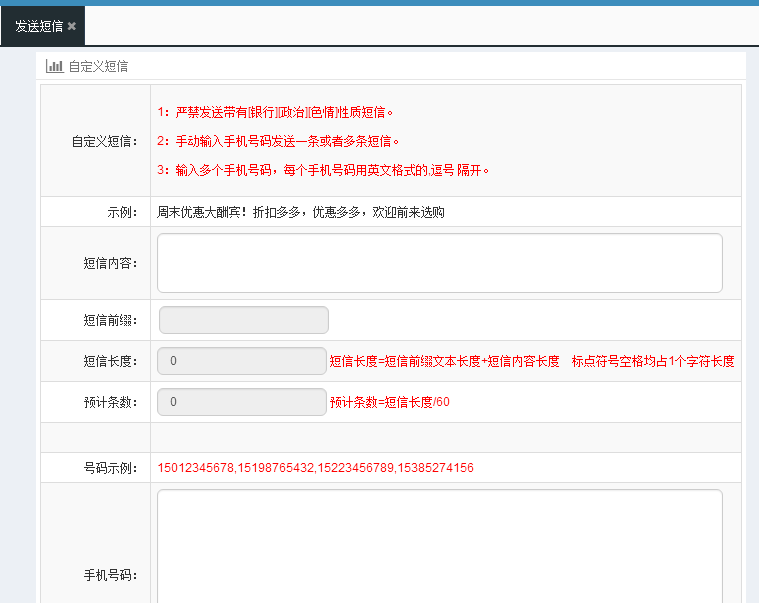Image resolution: width=759 pixels, height=603 pixels.
Task: Click the bar chart icon beside 自定义短信
Action: point(55,66)
